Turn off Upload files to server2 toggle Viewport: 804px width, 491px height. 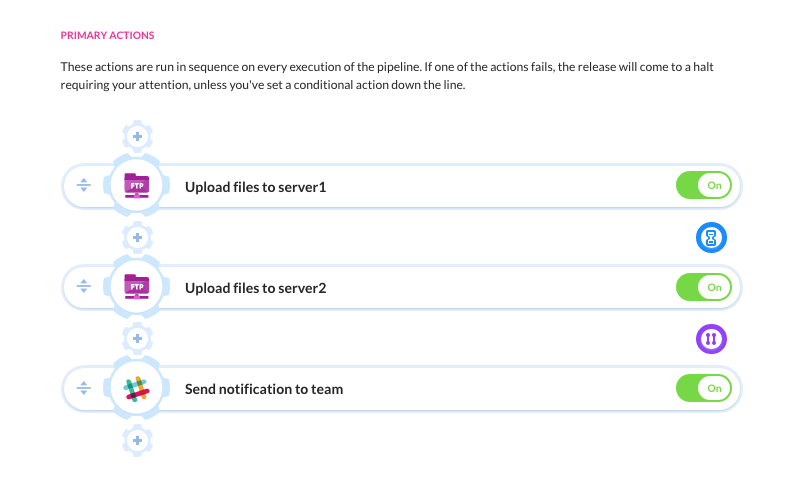704,287
